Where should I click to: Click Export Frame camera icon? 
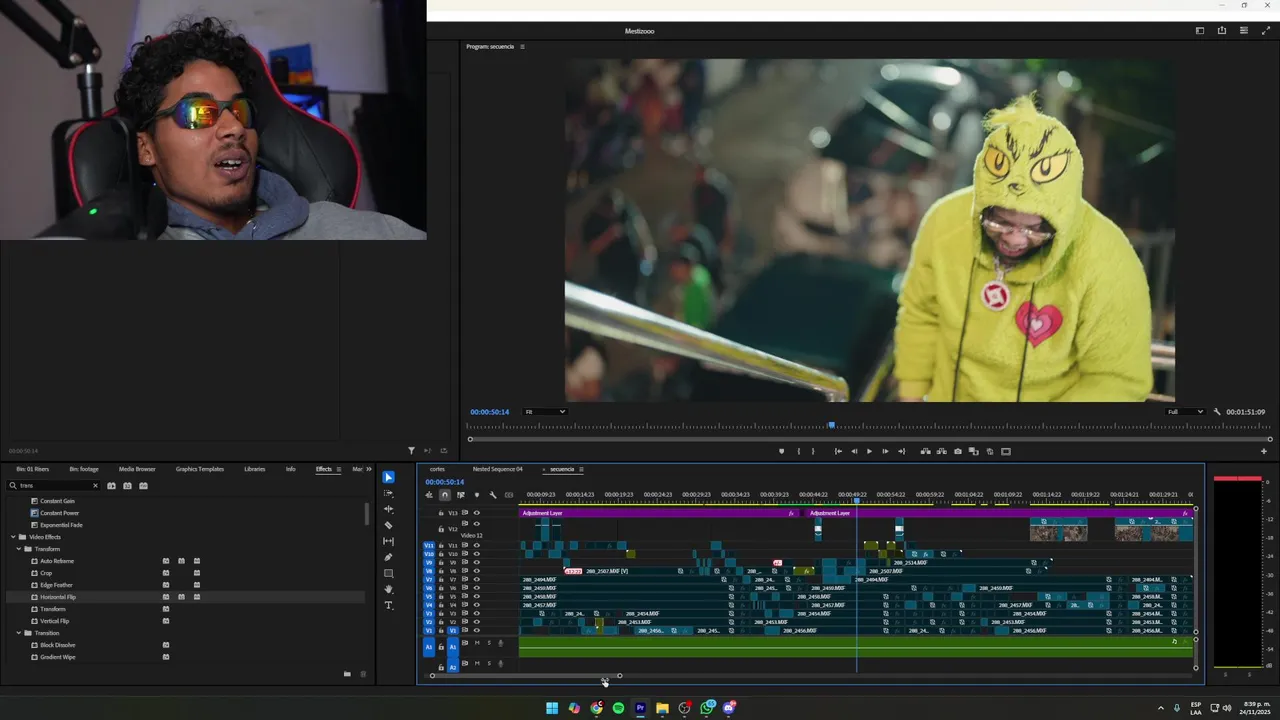[x=958, y=451]
